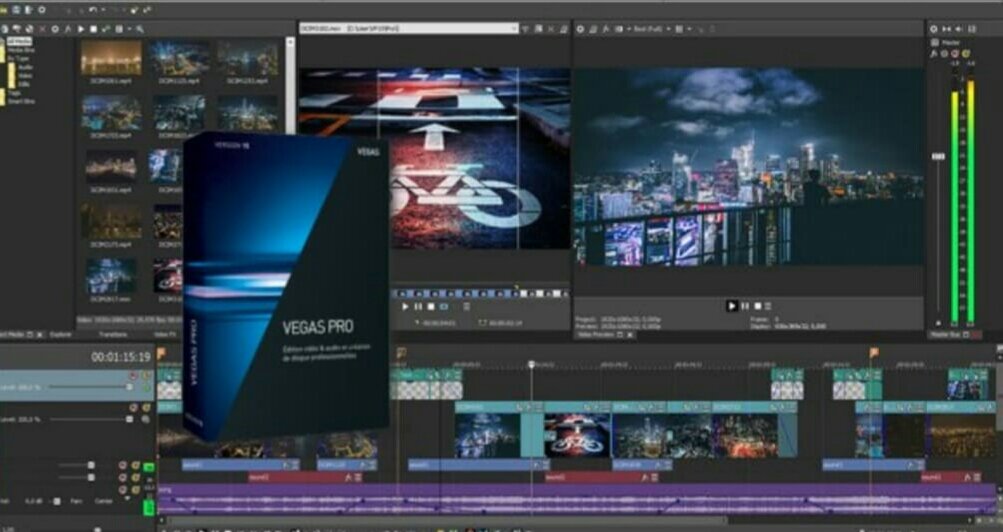Viewport: 1003px width, 532px height.
Task: Click second video track Level slider handle
Action: (130, 419)
